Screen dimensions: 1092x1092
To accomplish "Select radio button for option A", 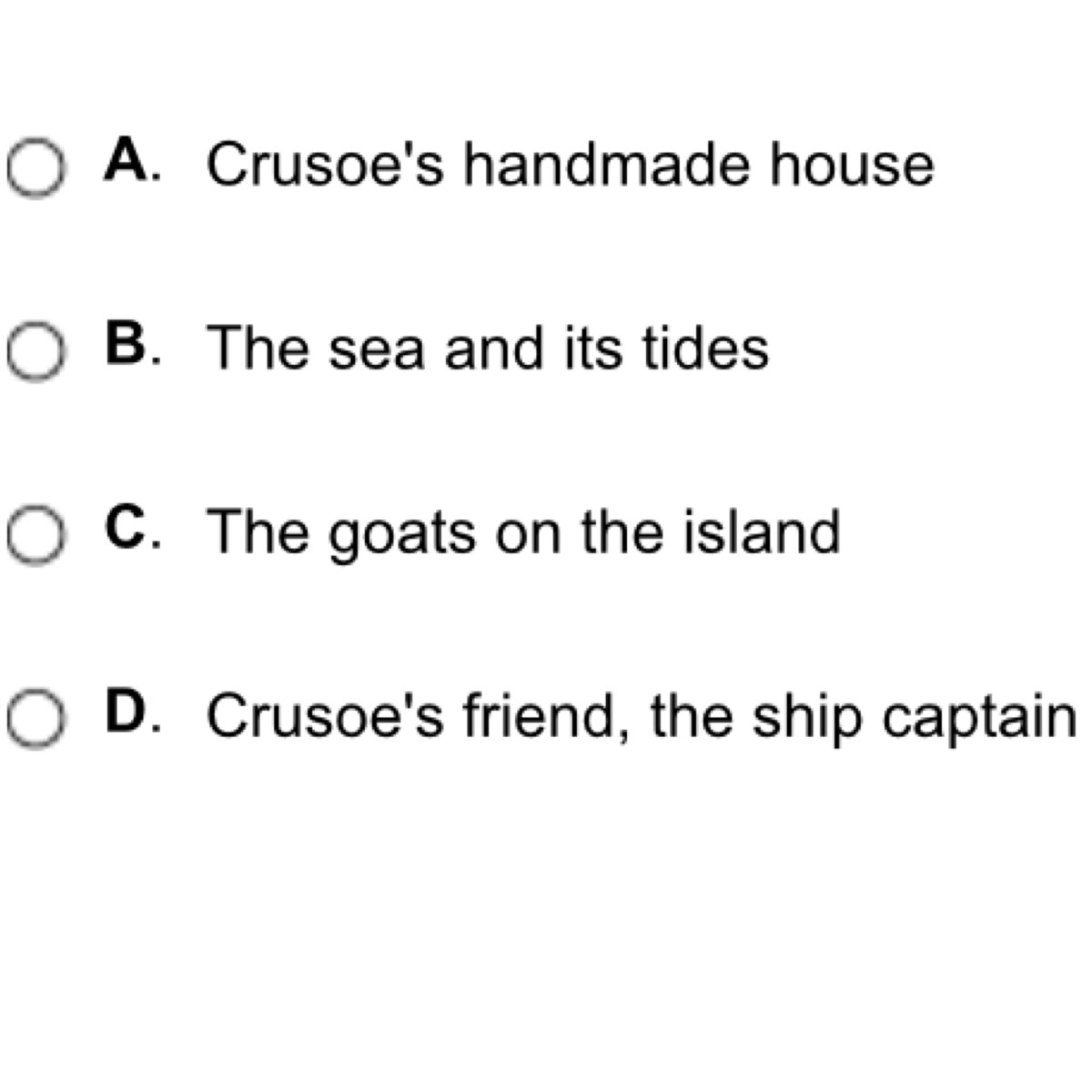I will coord(36,168).
